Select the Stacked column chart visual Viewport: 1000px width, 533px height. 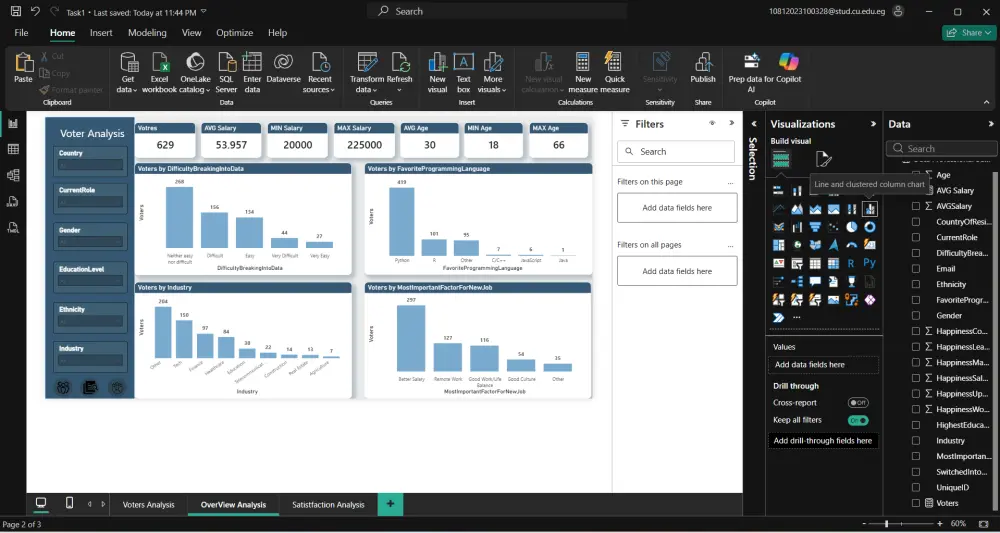[x=797, y=191]
